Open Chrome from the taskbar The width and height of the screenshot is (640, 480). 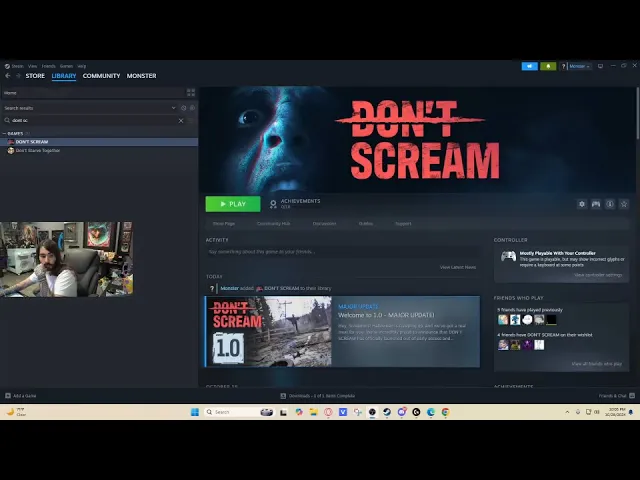[445, 412]
